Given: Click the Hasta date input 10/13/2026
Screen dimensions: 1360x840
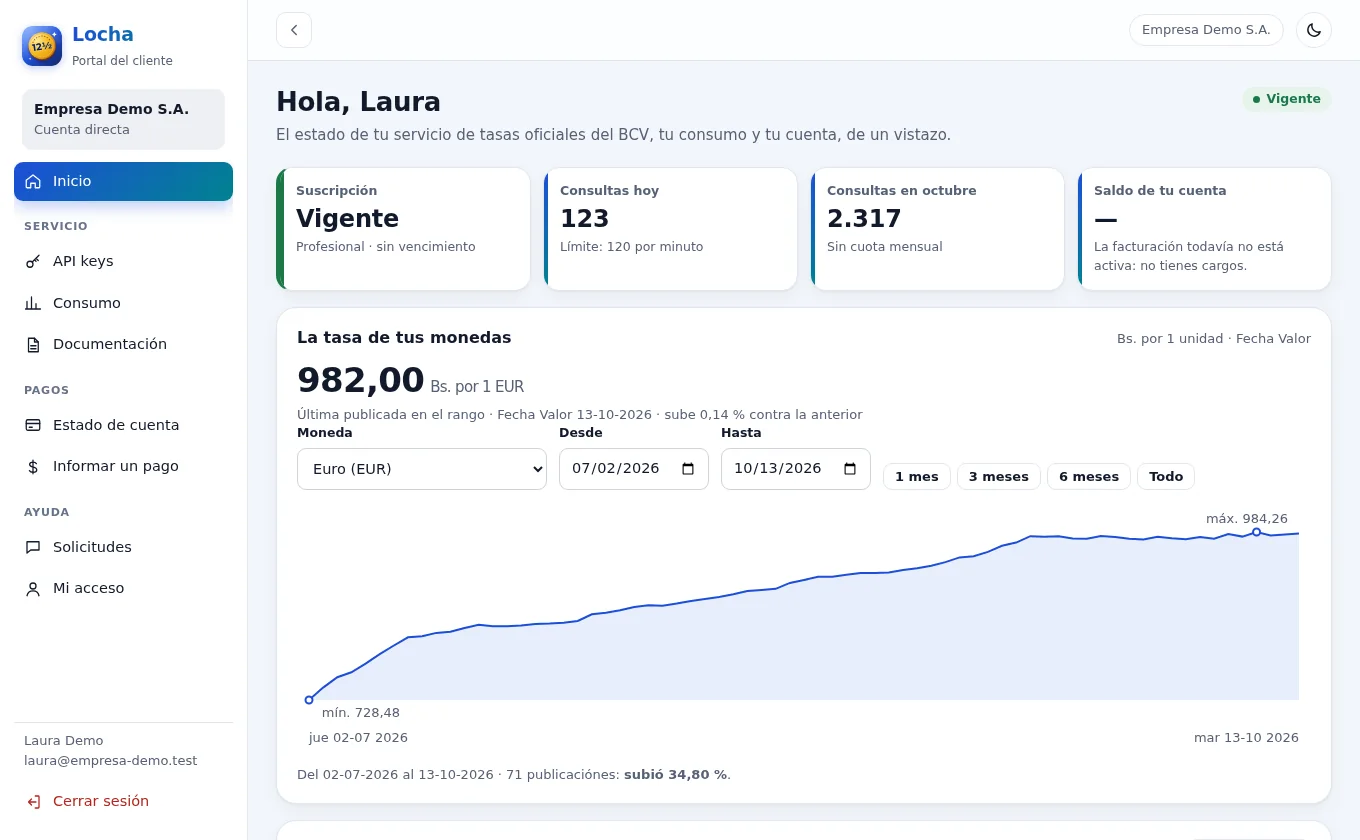Looking at the screenshot, I should pos(796,469).
